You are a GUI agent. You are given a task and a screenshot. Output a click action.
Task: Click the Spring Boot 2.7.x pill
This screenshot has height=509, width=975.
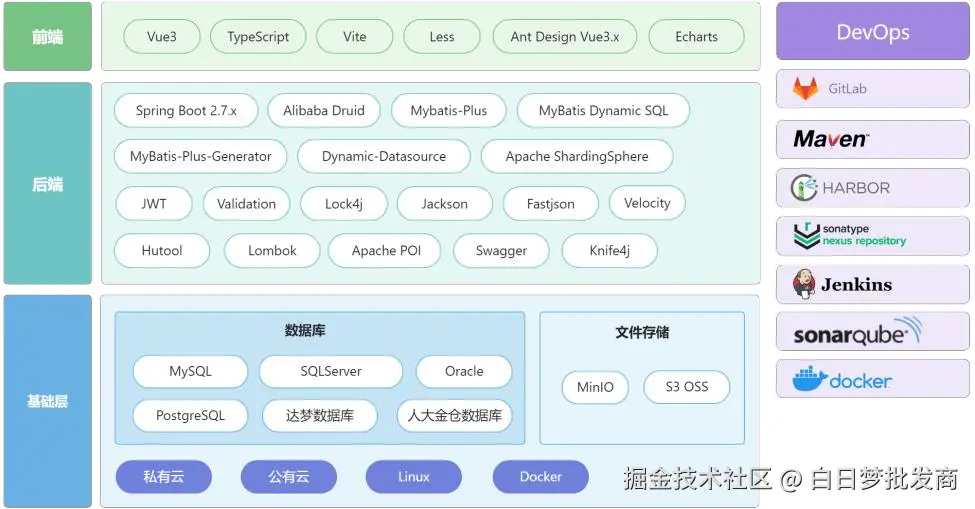[186, 111]
